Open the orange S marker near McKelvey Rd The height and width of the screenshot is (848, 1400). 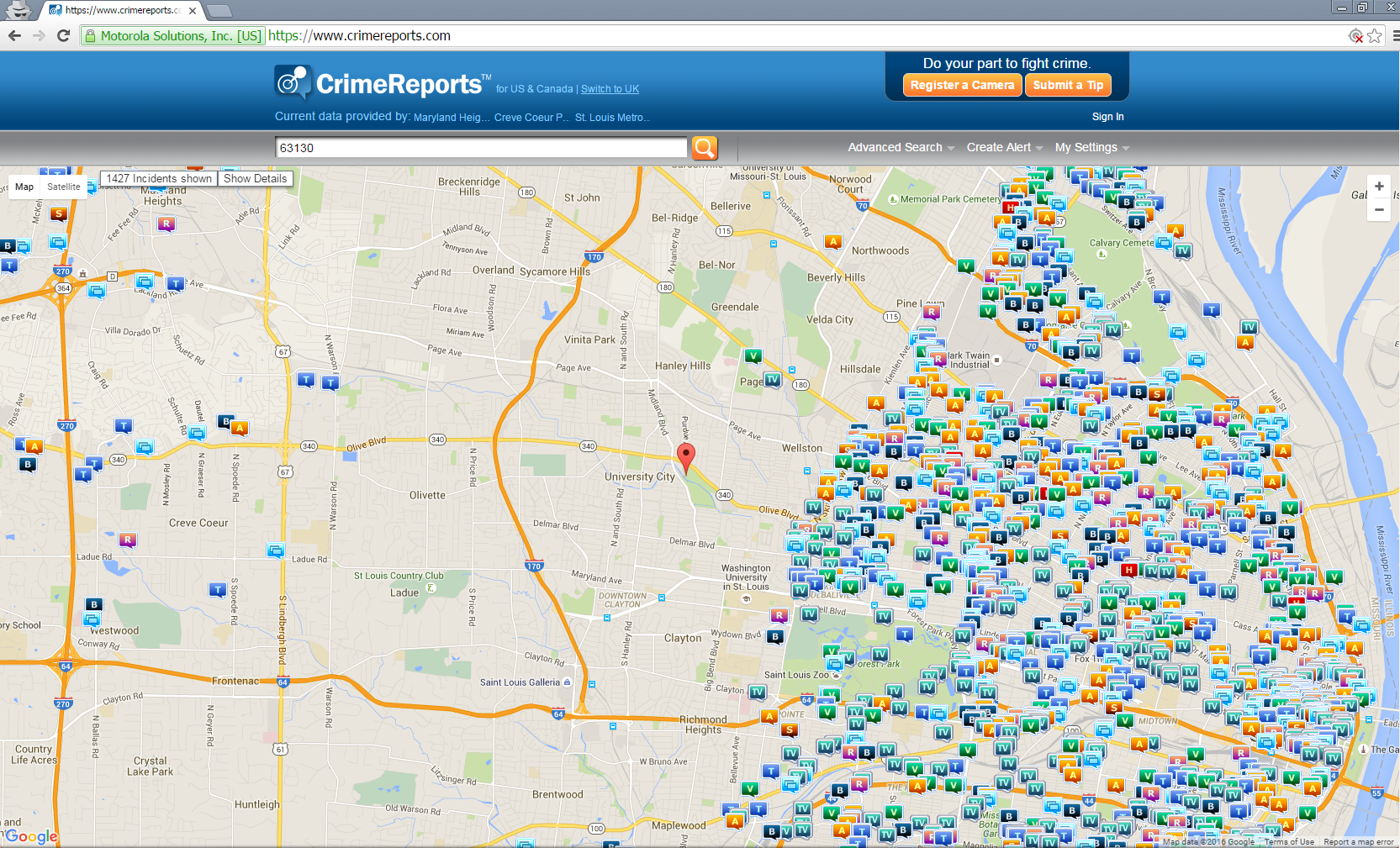[x=58, y=213]
